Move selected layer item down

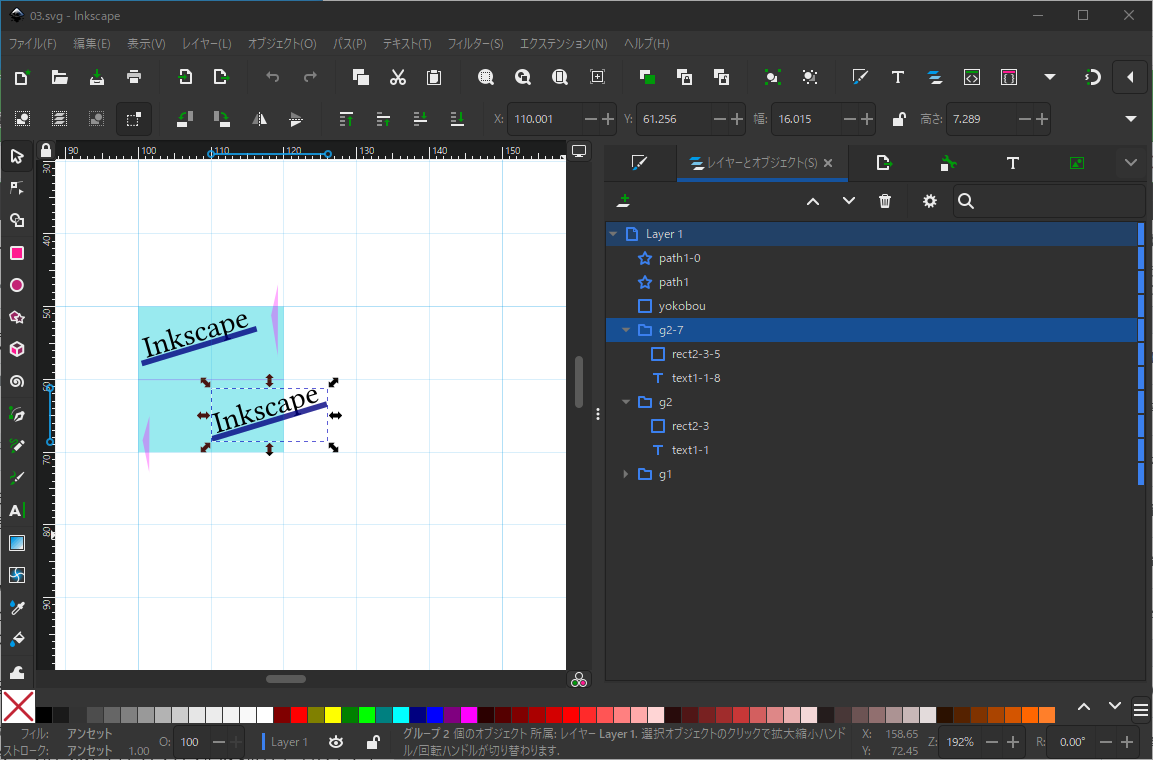coord(849,201)
